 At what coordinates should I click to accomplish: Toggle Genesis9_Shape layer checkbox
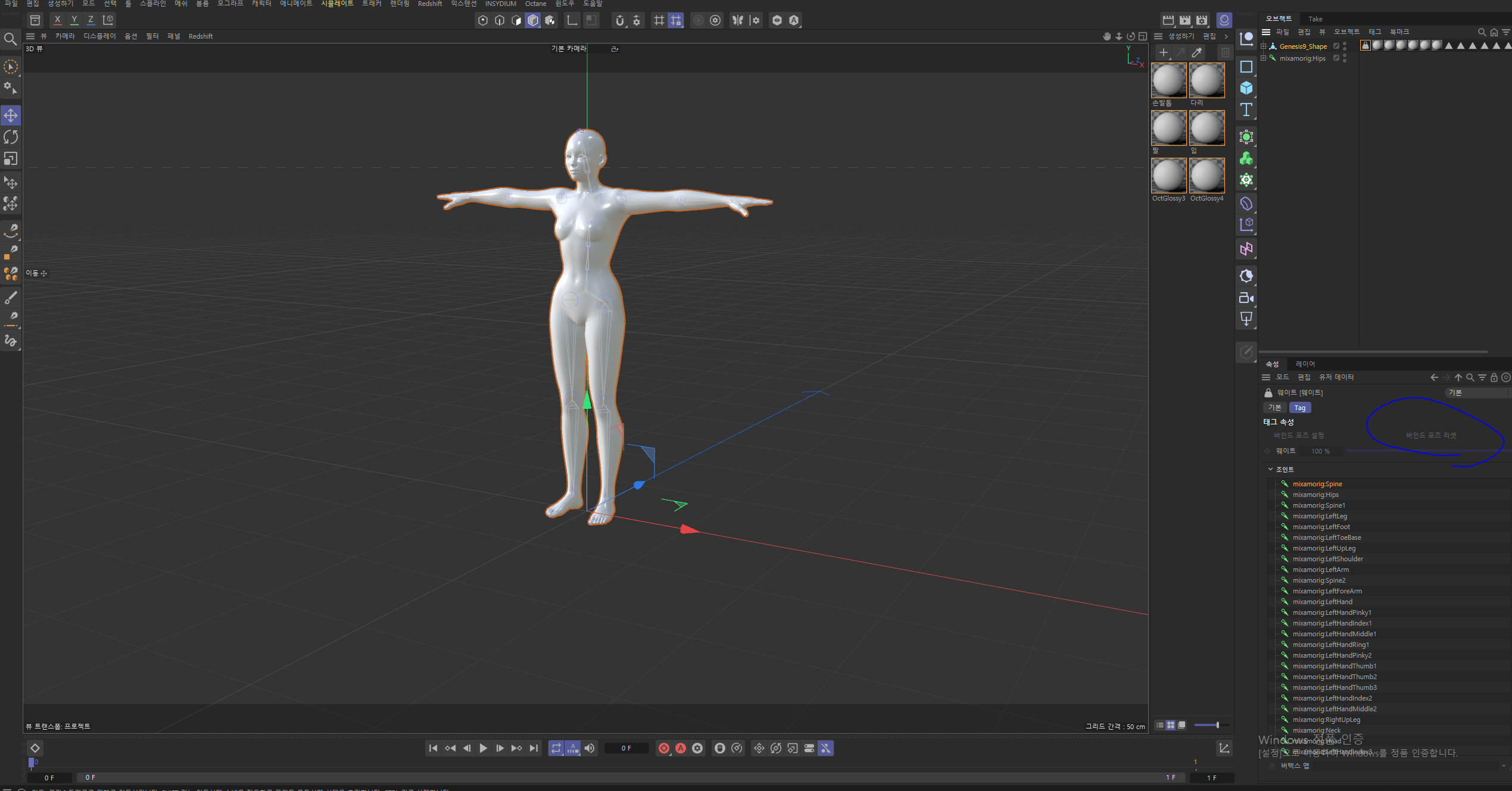pyautogui.click(x=1336, y=46)
